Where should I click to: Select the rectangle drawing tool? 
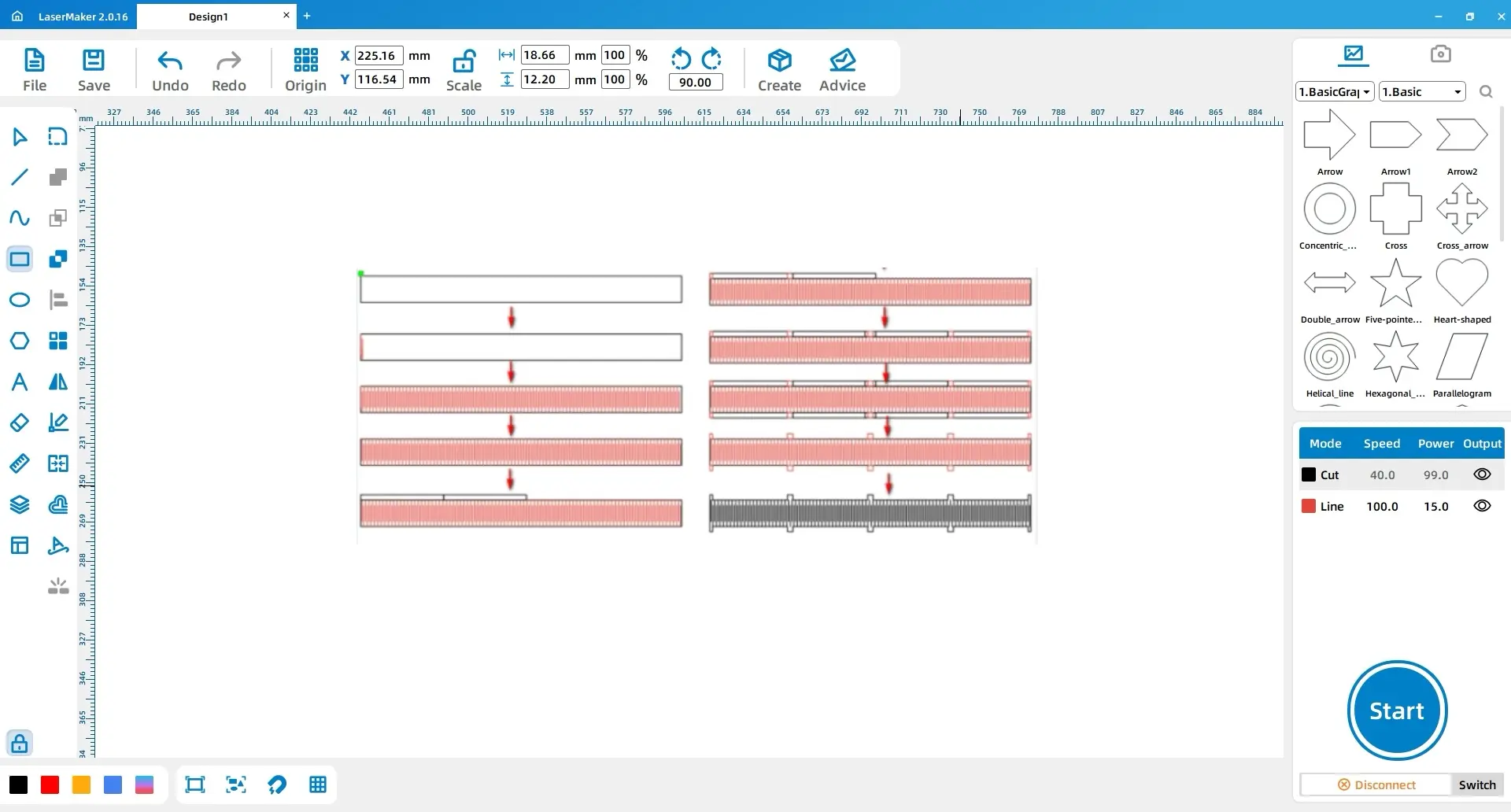20,259
